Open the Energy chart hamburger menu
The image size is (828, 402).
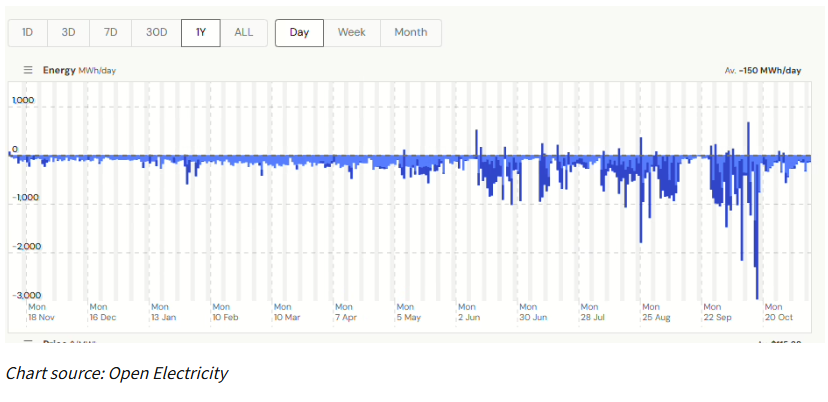point(28,70)
